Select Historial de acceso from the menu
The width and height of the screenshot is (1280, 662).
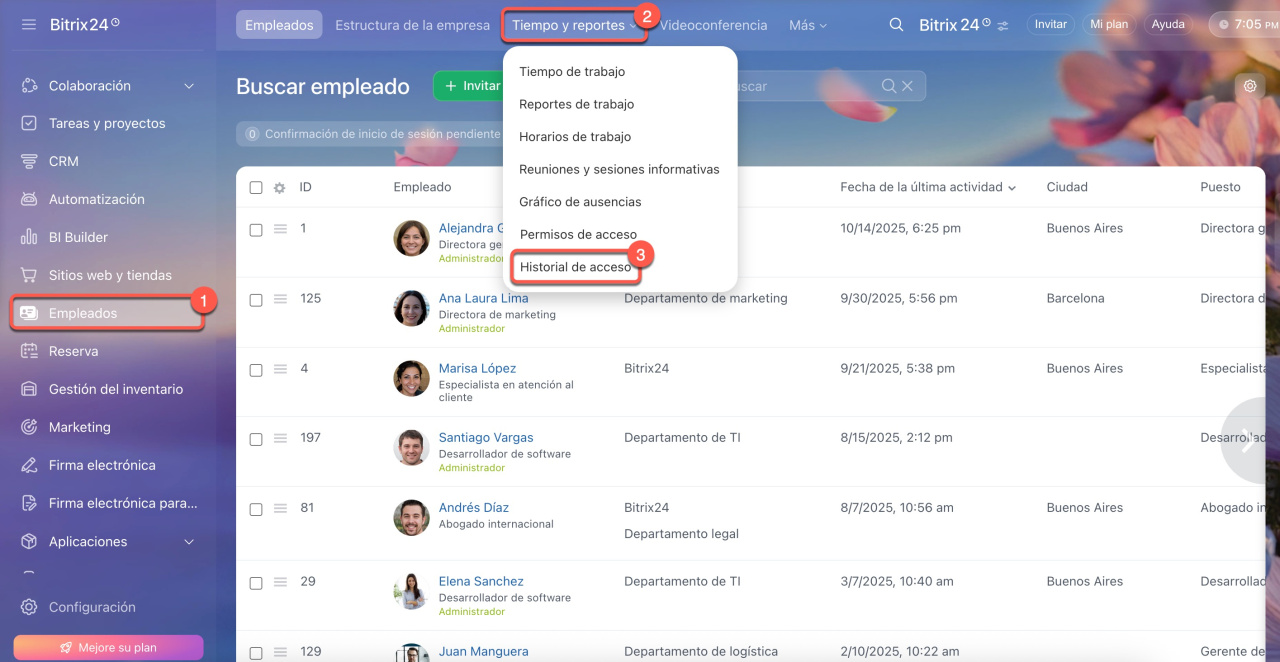576,267
